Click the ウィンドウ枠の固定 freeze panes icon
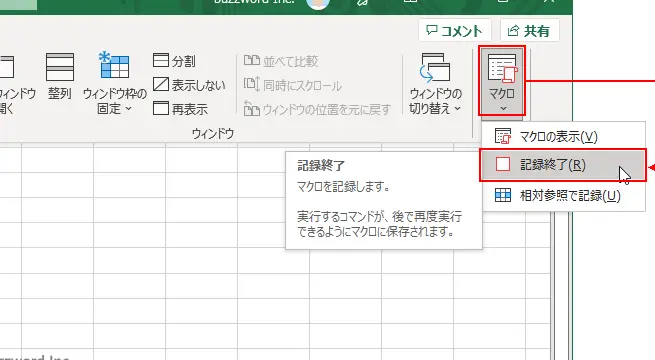Screen dimensions: 655x360 click(114, 65)
